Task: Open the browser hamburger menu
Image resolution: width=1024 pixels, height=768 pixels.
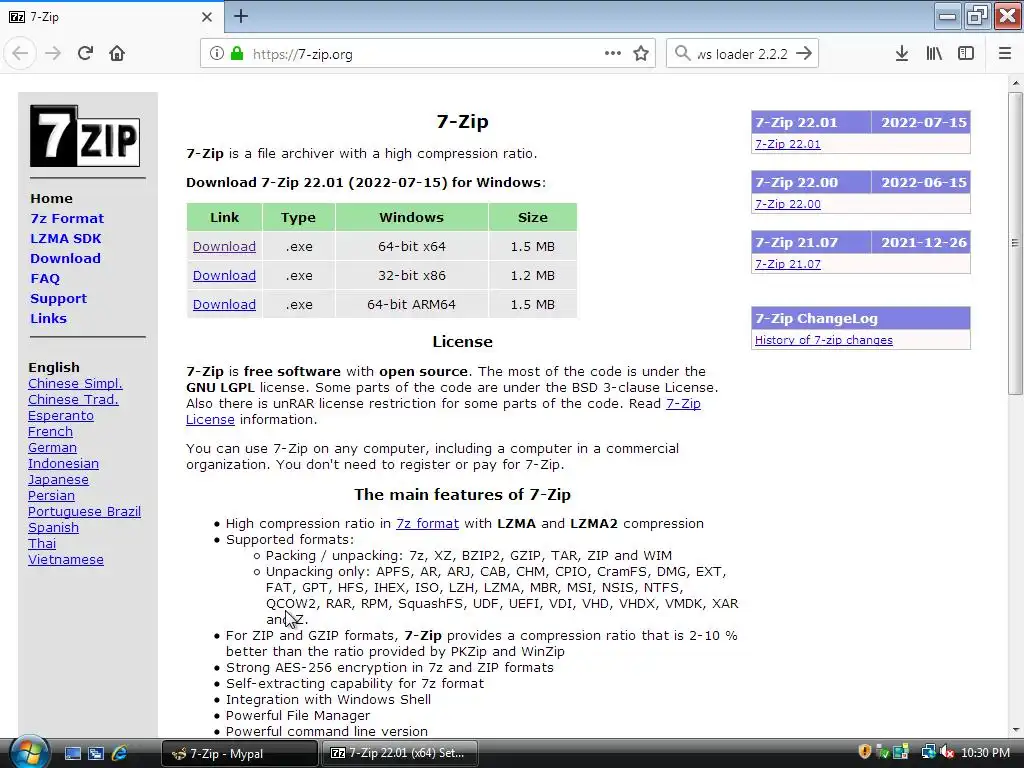Action: tap(1005, 54)
